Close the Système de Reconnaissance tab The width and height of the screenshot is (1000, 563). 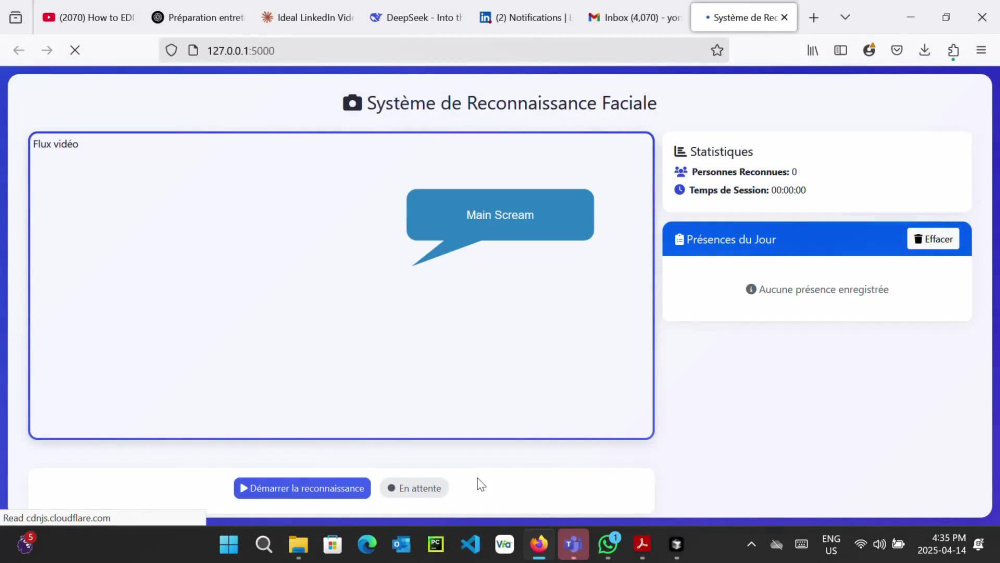(x=784, y=17)
